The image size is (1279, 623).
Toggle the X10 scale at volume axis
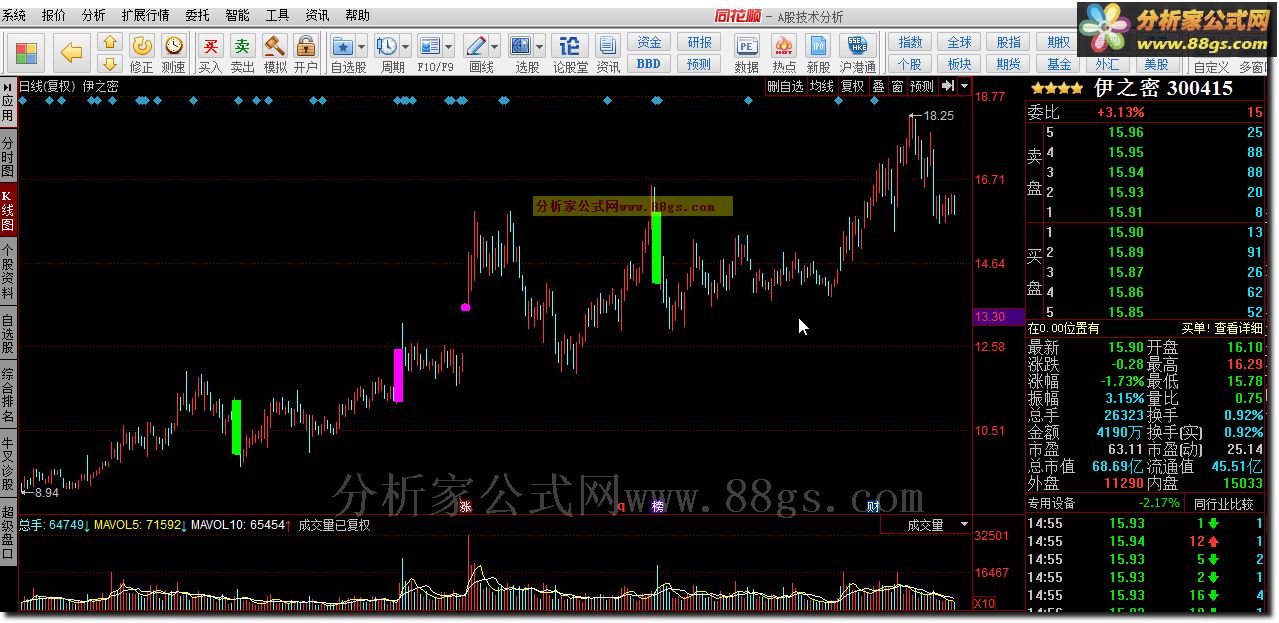[985, 603]
